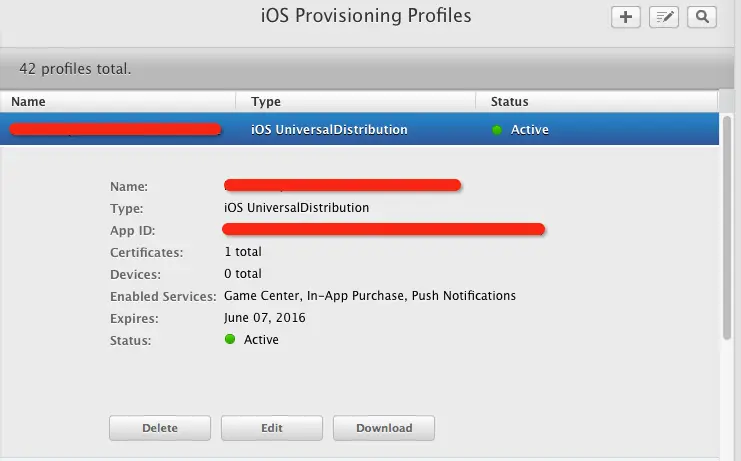The image size is (741, 461).
Task: Open the edit profiles list icon
Action: pos(664,17)
